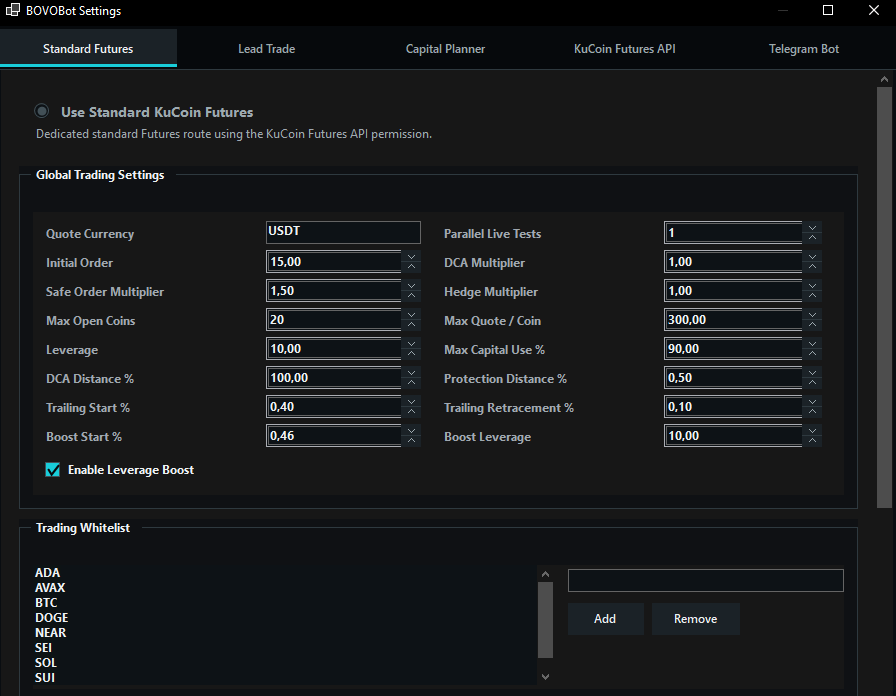Maximize the BOVOBot Settings window
The height and width of the screenshot is (696, 896).
pyautogui.click(x=827, y=10)
